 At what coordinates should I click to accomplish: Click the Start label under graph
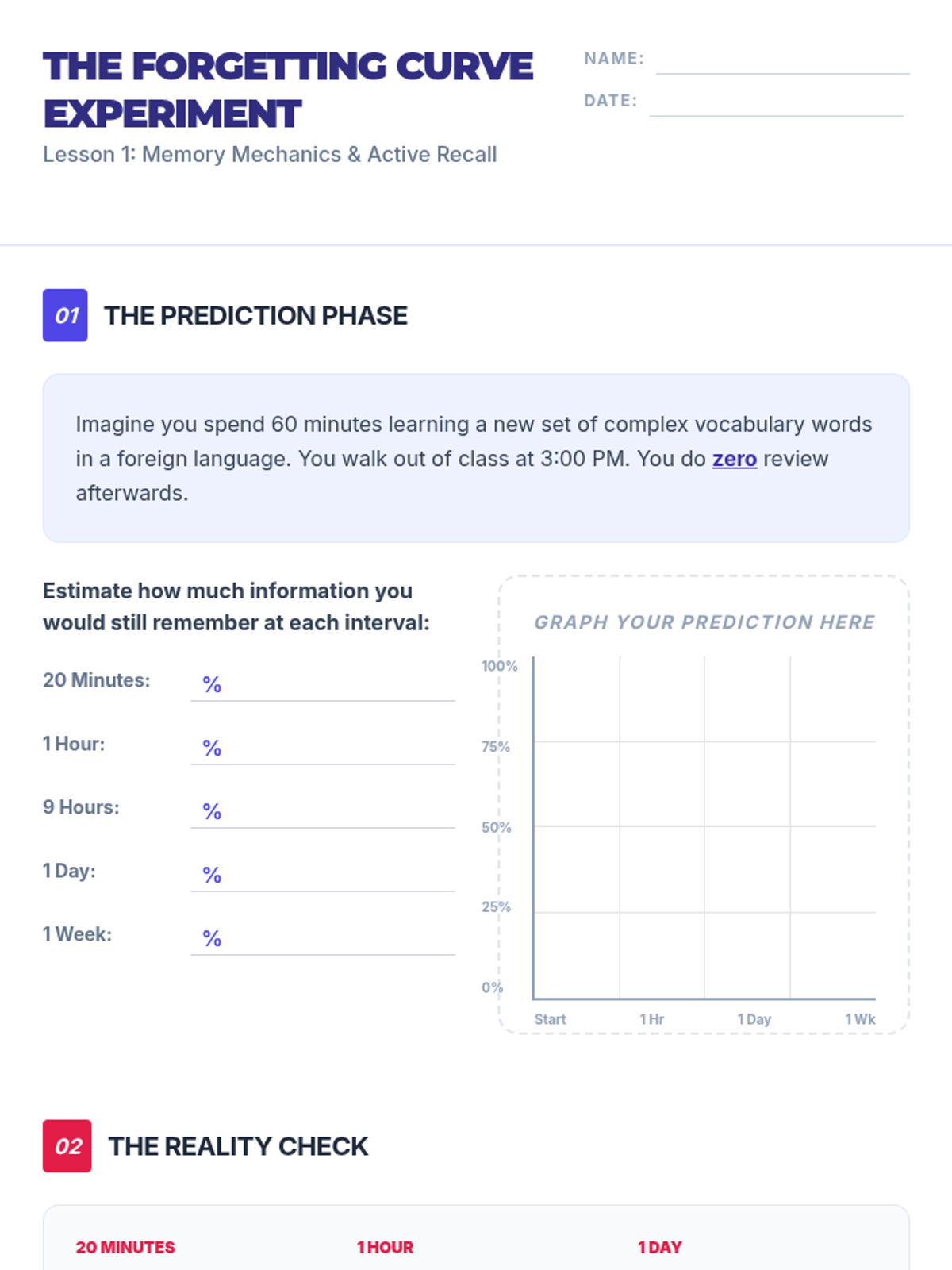550,1019
